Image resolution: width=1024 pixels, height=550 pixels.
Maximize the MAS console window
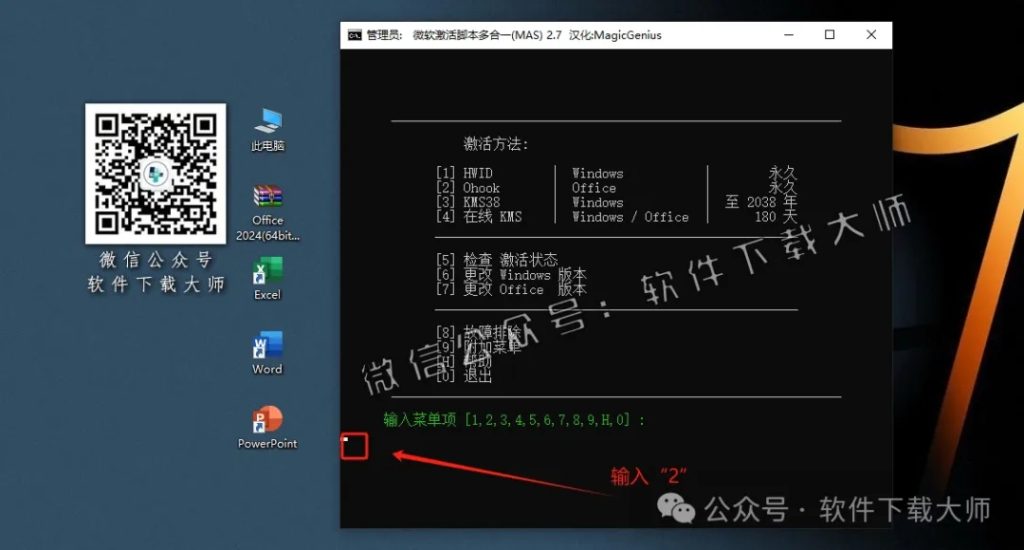tap(829, 35)
